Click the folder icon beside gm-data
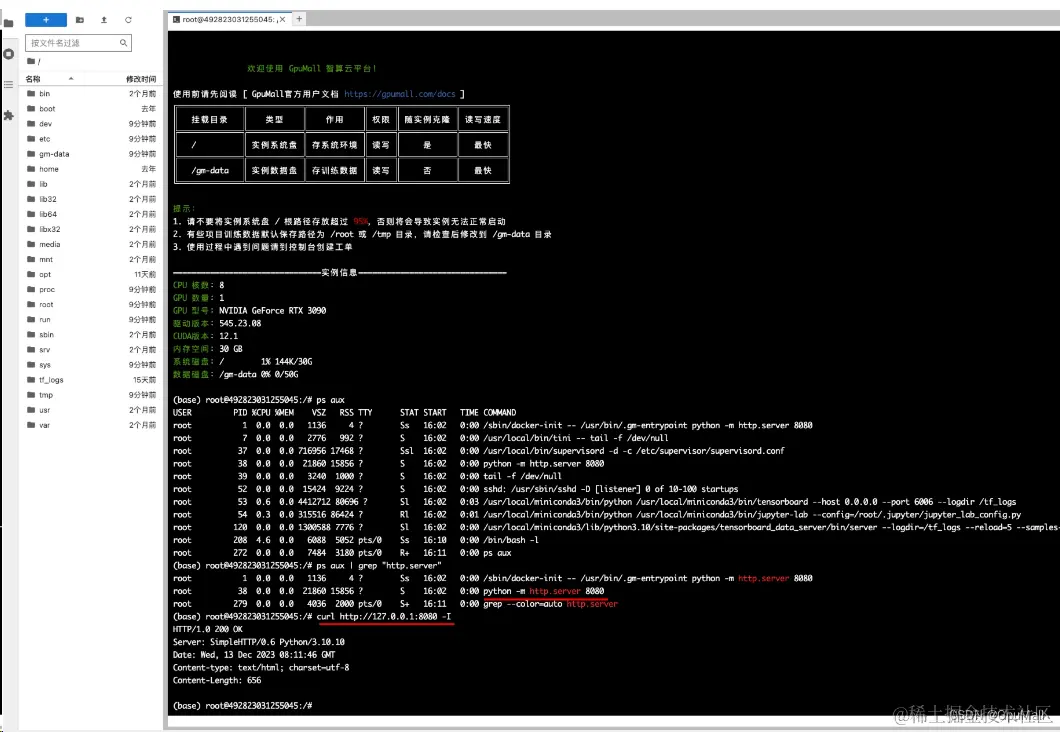This screenshot has height=732, width=1060. [31, 154]
